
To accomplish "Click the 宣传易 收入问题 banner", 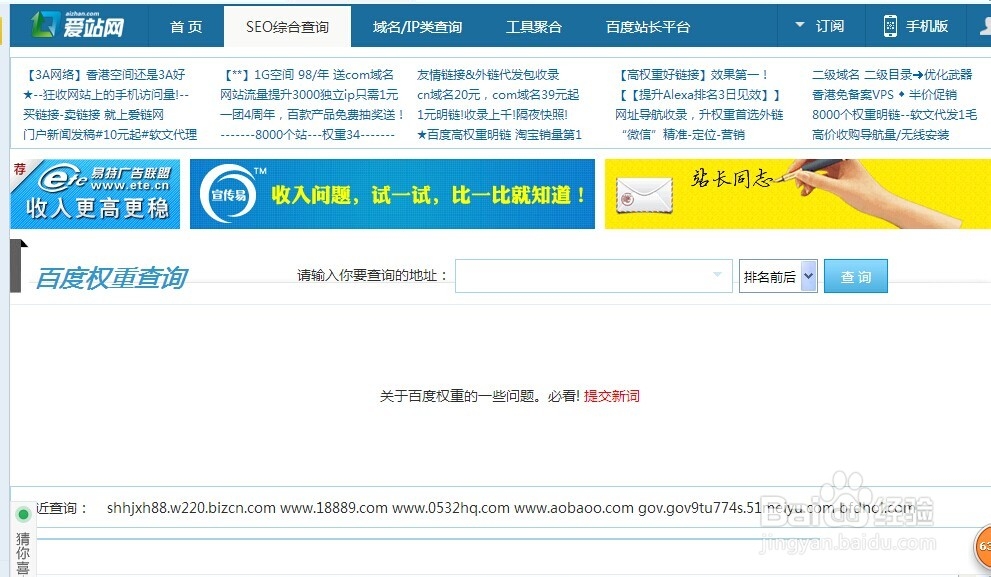I will pos(392,194).
